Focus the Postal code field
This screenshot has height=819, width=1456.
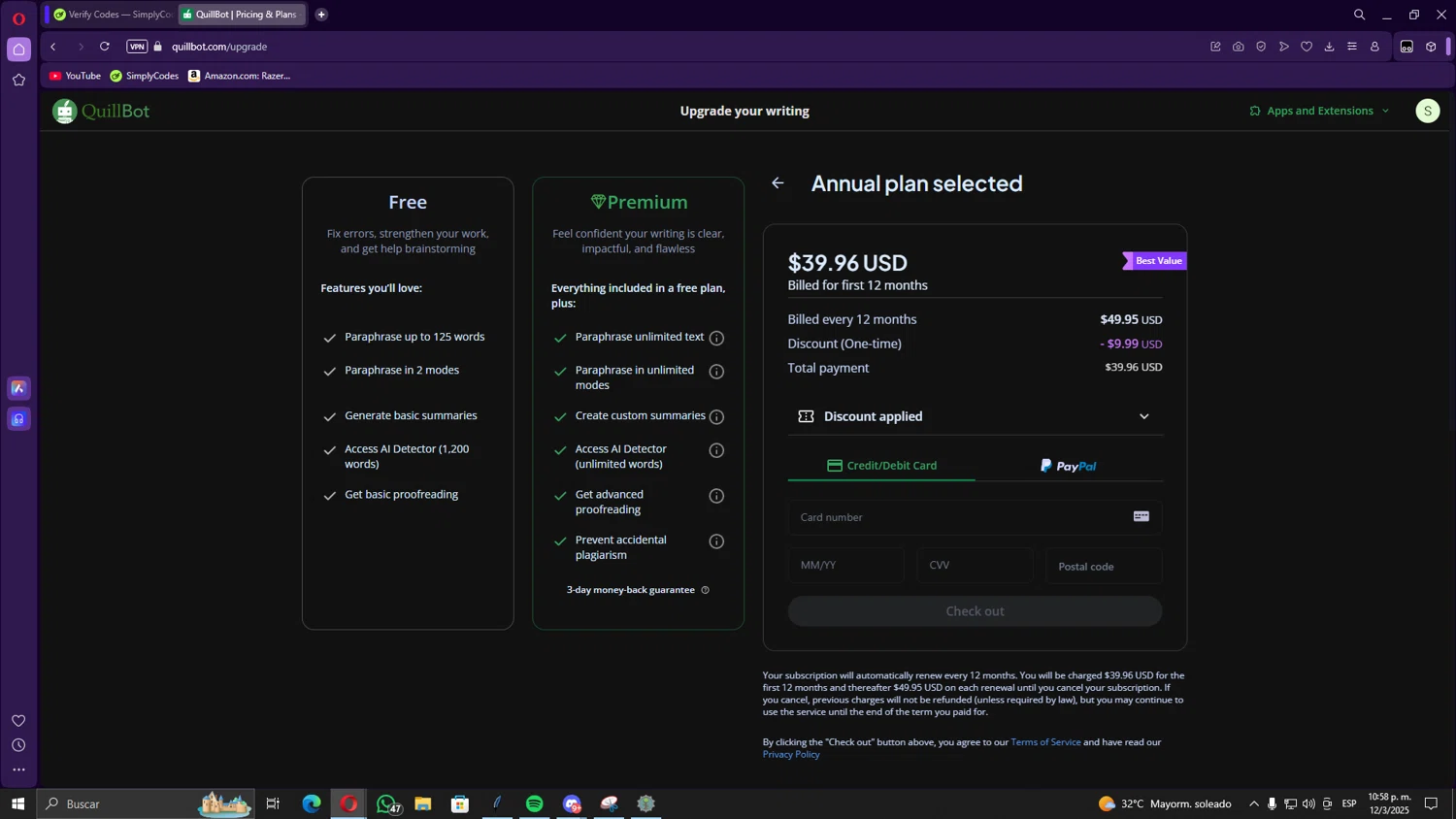tap(1104, 566)
